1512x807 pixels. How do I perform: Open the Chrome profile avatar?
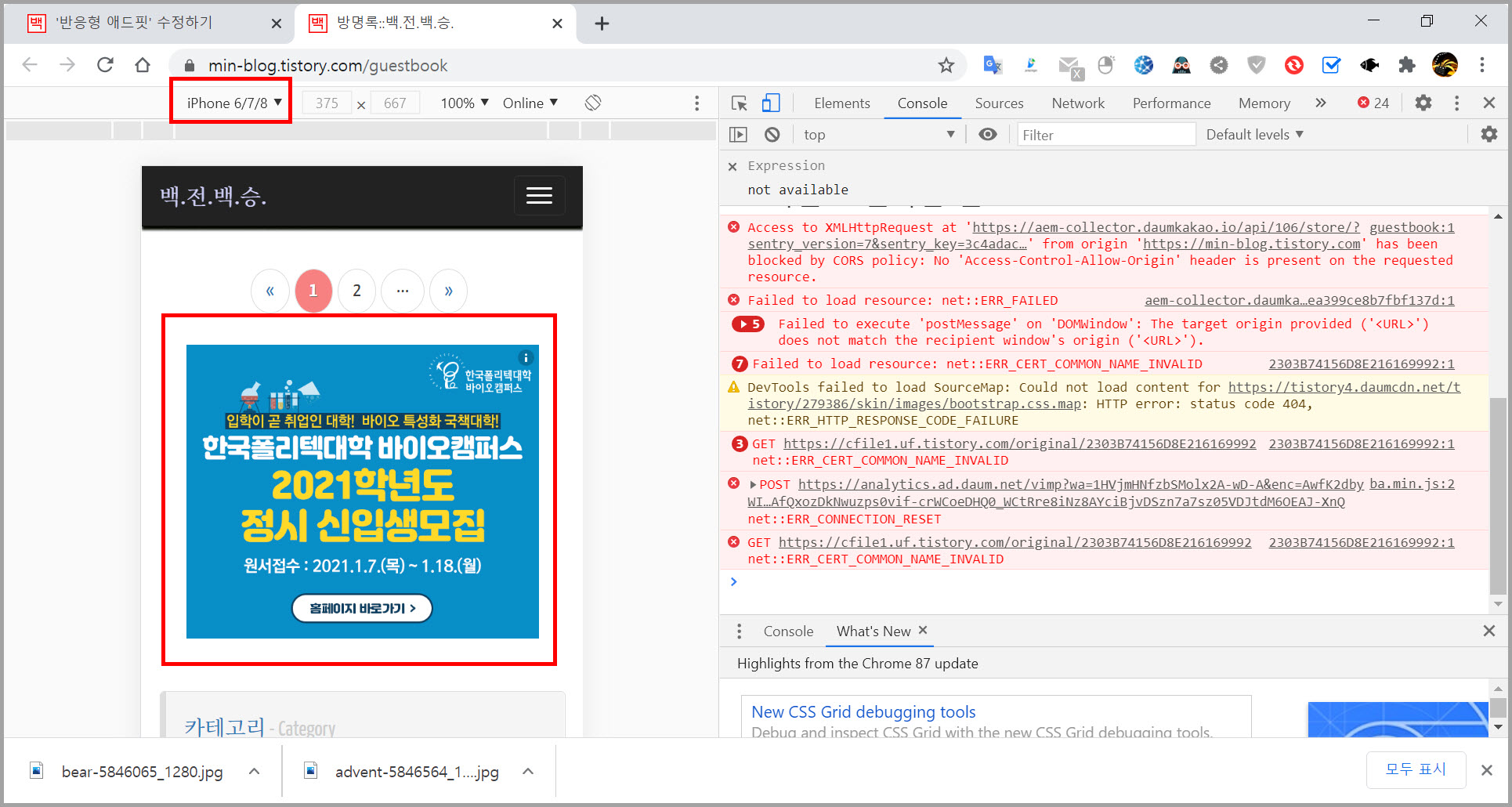1445,65
